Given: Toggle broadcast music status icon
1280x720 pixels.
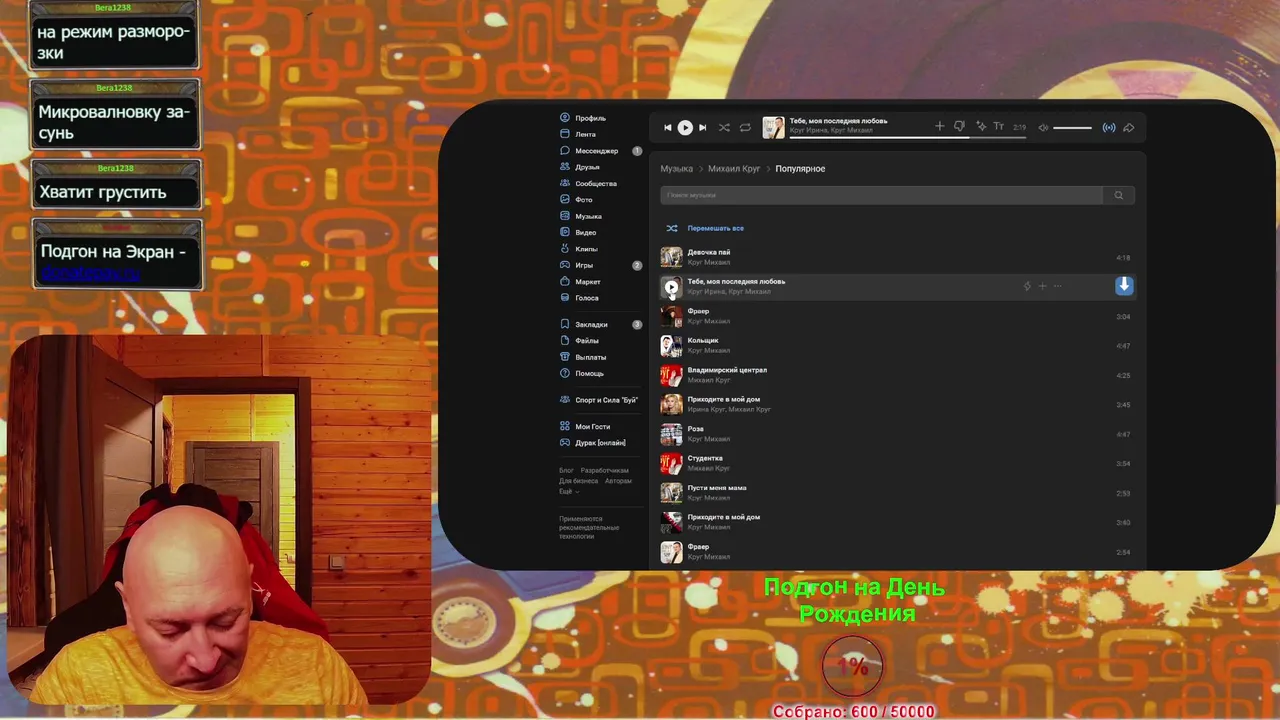Looking at the screenshot, I should pos(1109,128).
